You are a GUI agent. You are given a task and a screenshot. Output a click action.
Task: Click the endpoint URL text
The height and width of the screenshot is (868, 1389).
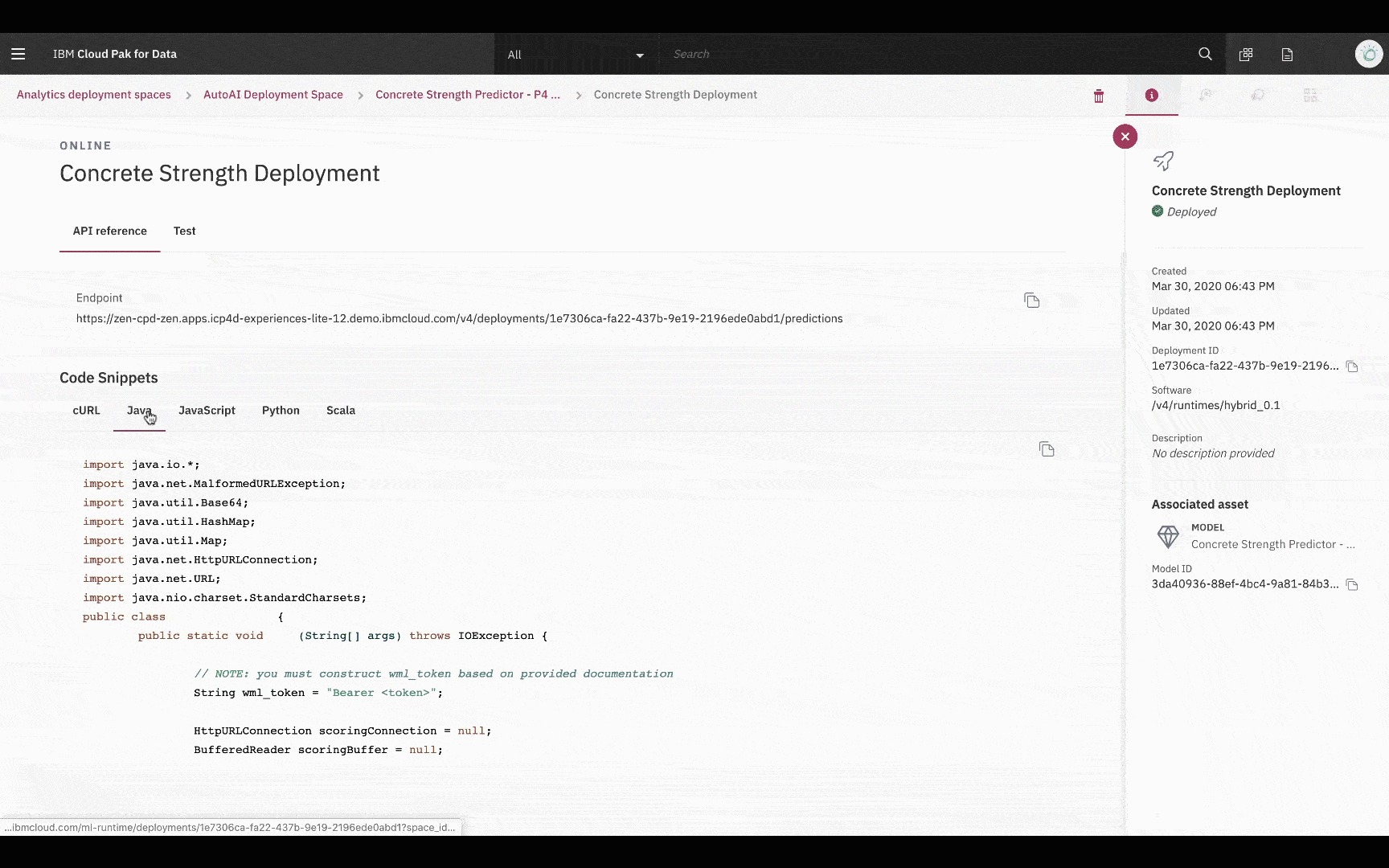[460, 318]
